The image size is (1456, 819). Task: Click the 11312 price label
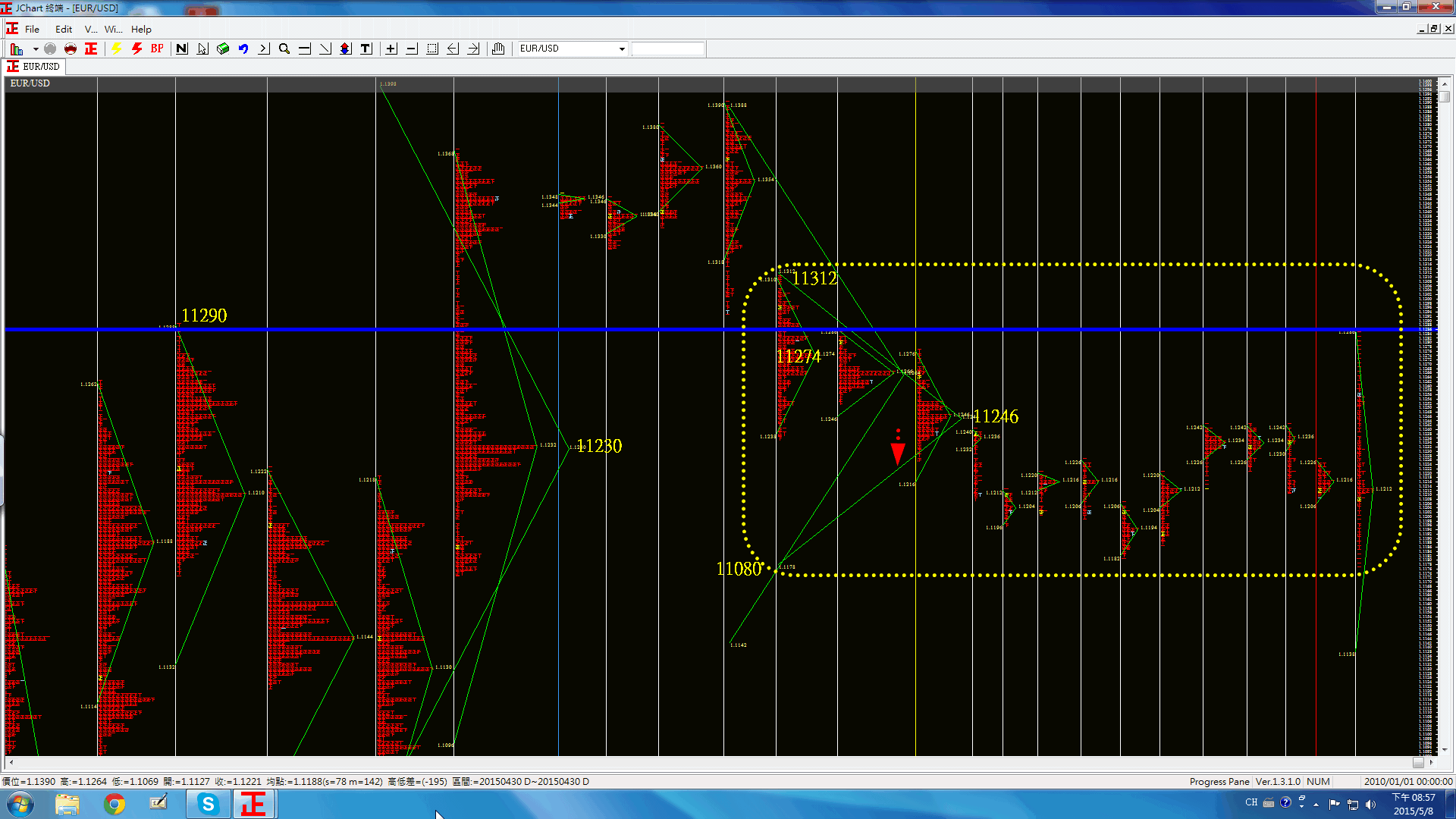(x=814, y=278)
